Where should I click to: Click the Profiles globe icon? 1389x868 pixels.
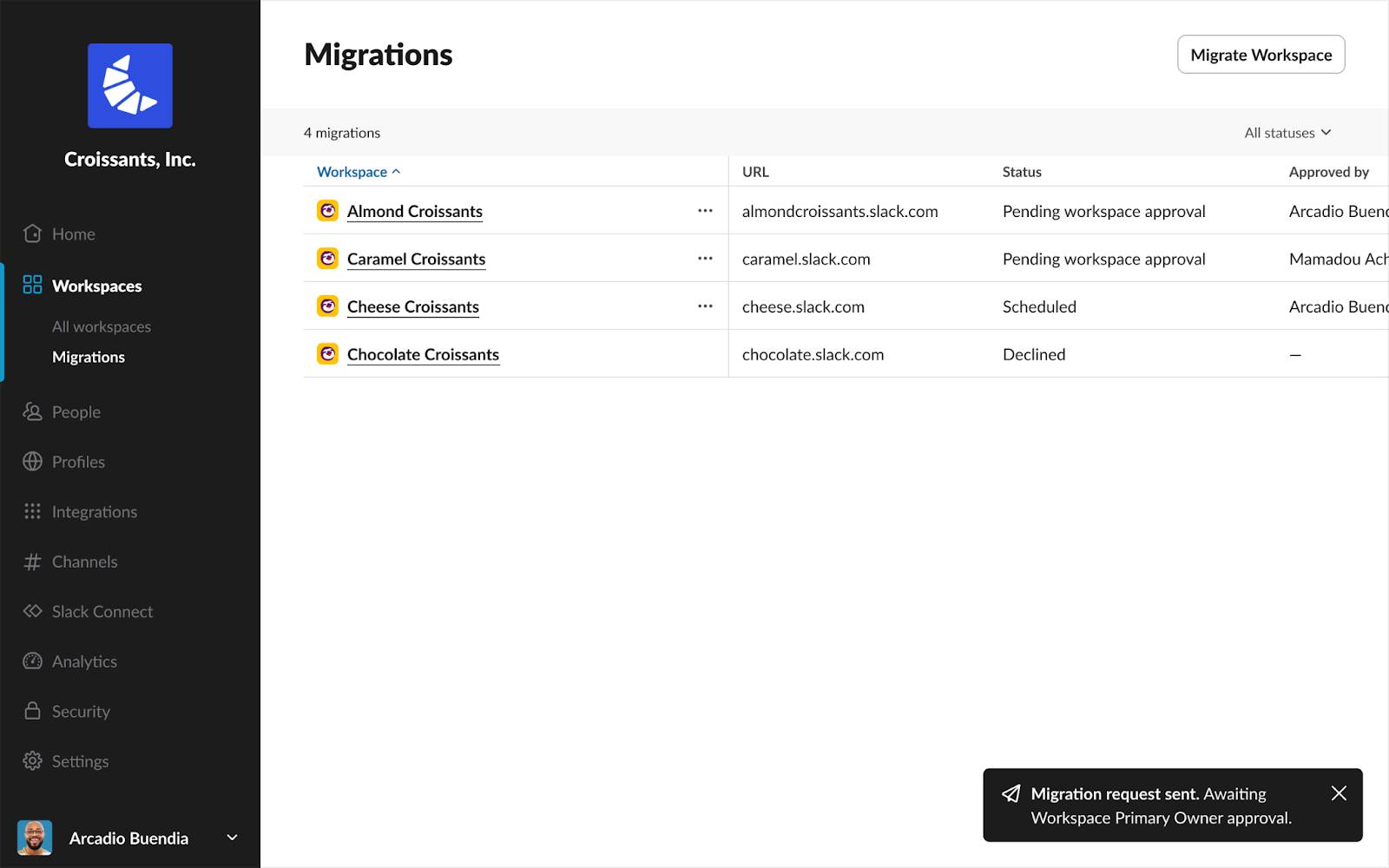click(x=32, y=462)
